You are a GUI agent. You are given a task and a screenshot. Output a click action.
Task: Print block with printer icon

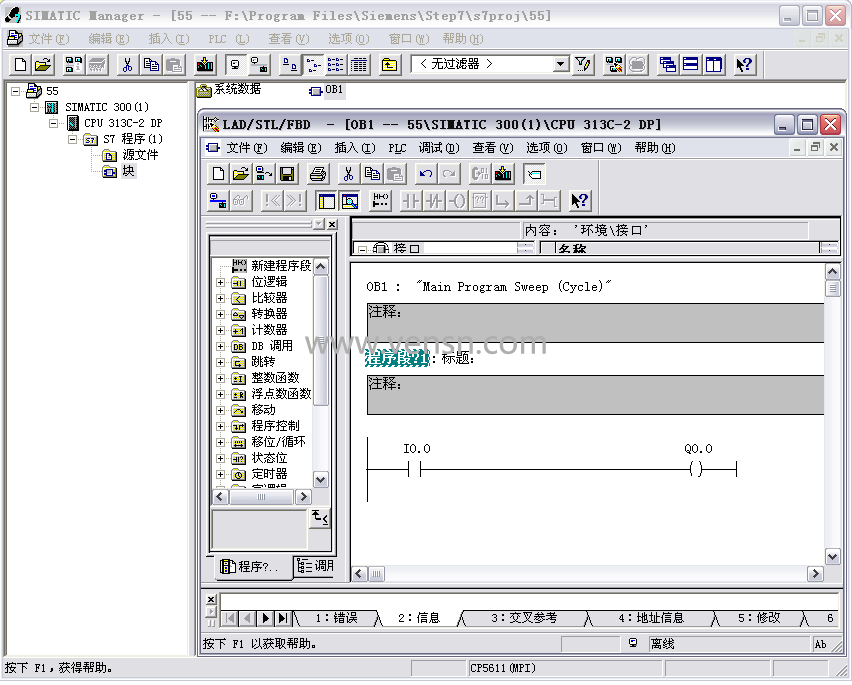(318, 174)
